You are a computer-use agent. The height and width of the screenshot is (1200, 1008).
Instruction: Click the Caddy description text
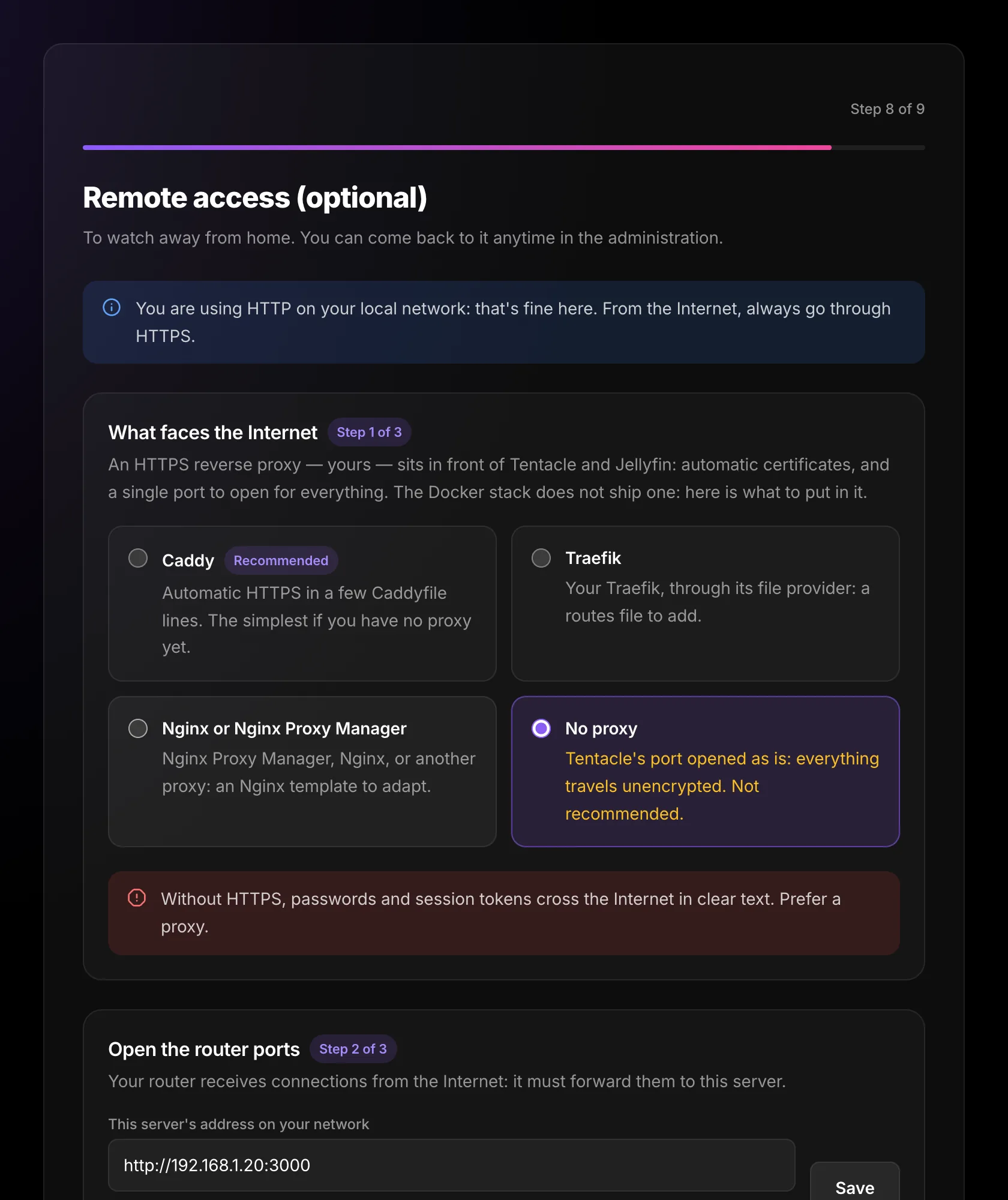tap(317, 620)
